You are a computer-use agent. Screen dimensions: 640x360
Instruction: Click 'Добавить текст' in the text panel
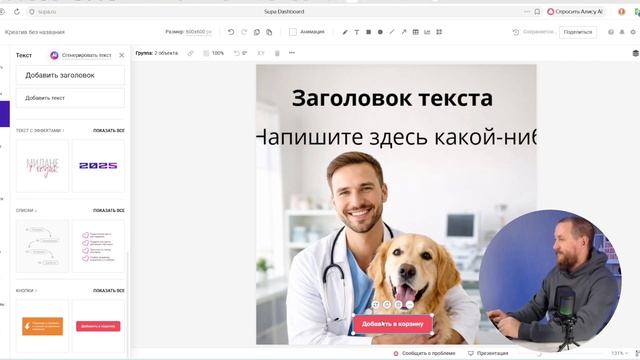coord(70,98)
